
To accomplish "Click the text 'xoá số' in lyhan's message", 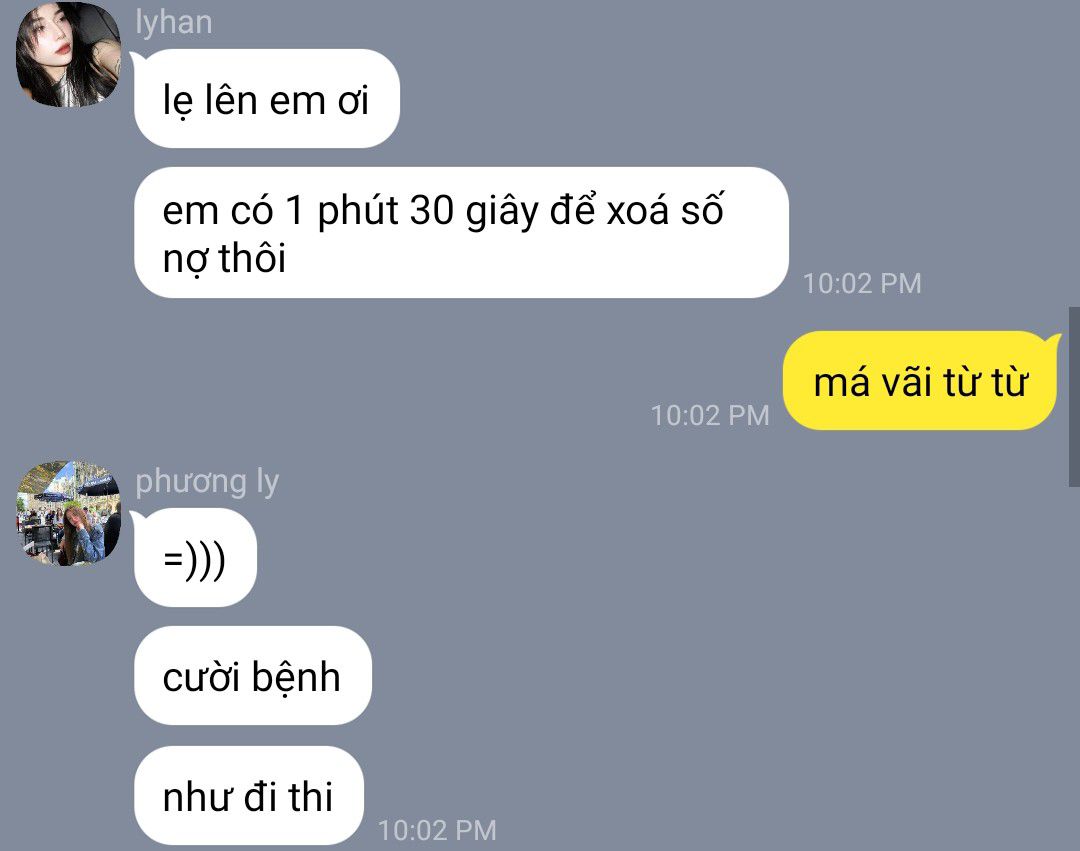I will [665, 209].
